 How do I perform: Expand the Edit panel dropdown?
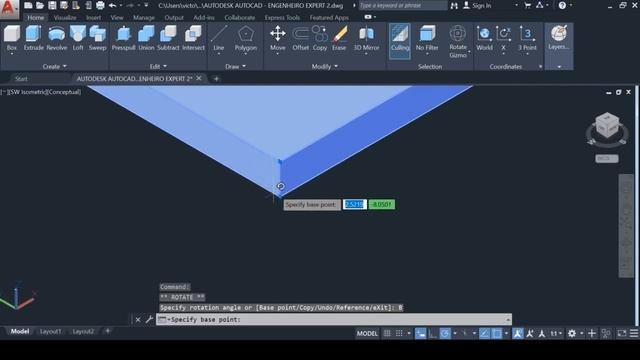coord(158,66)
